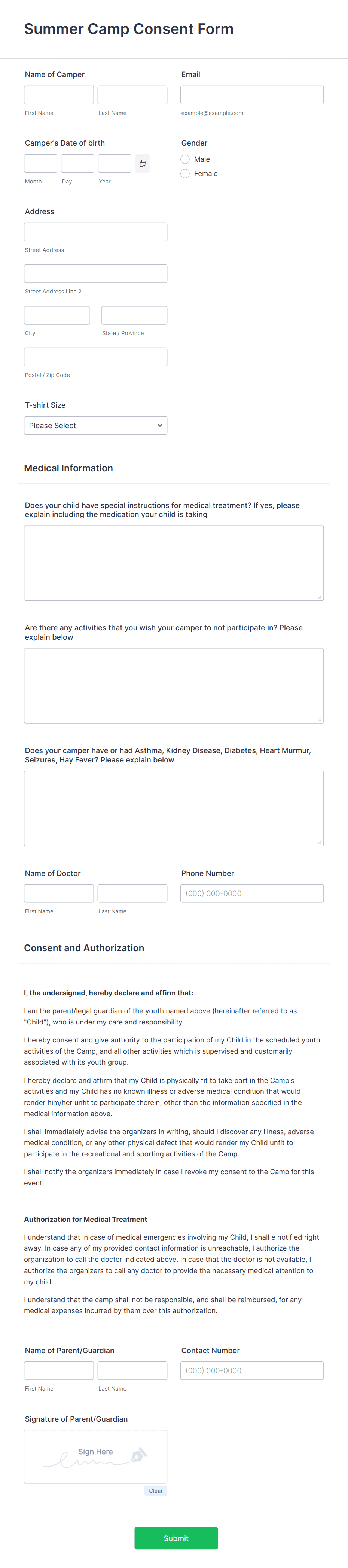This screenshot has height=1568, width=348.
Task: Click the City input field
Action: (57, 315)
